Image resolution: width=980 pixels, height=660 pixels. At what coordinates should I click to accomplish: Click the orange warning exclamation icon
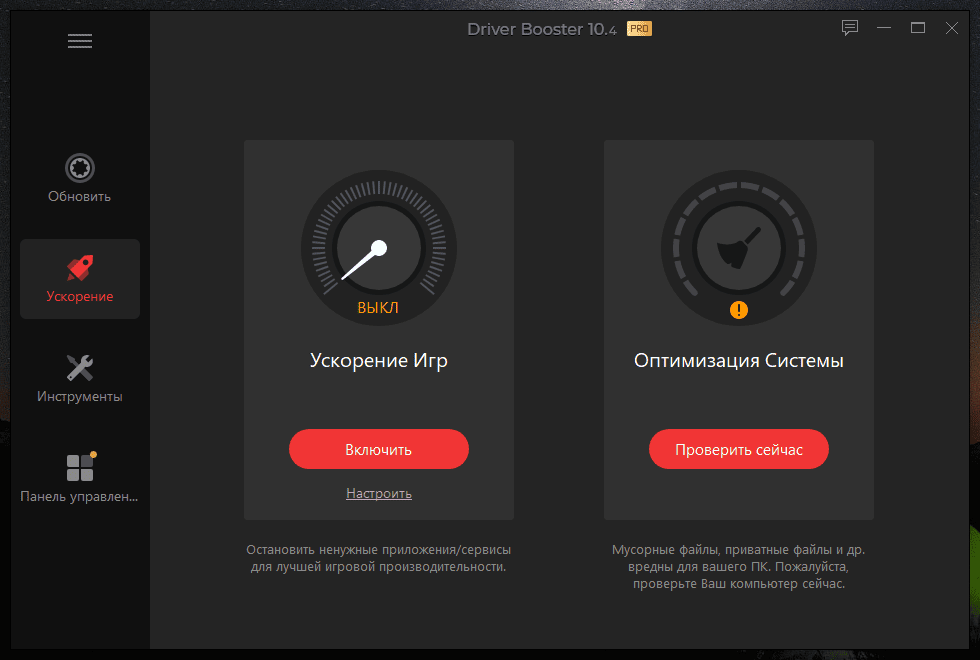[x=739, y=310]
